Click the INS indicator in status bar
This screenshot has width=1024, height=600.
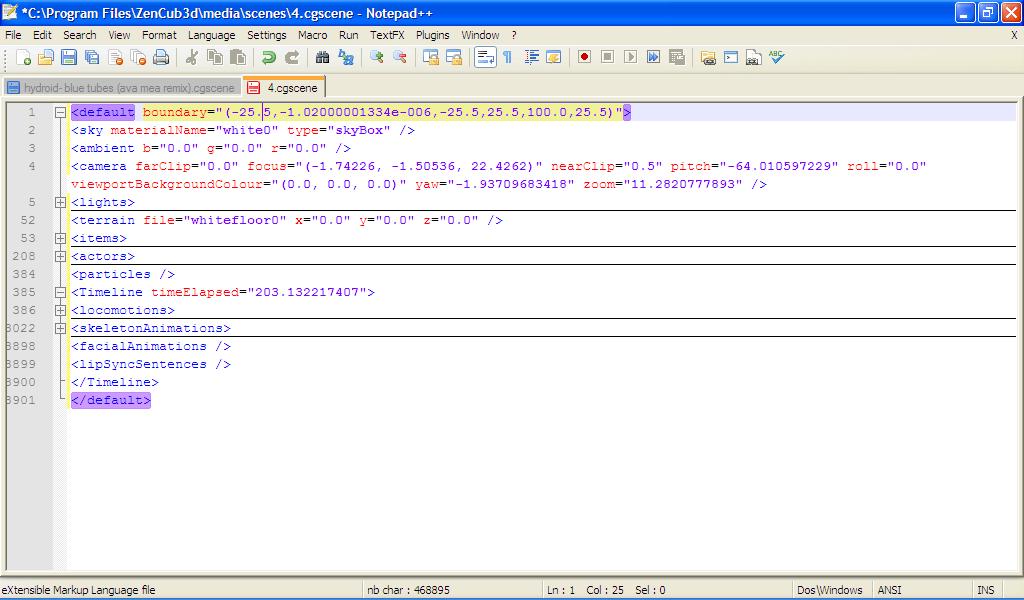coord(985,590)
